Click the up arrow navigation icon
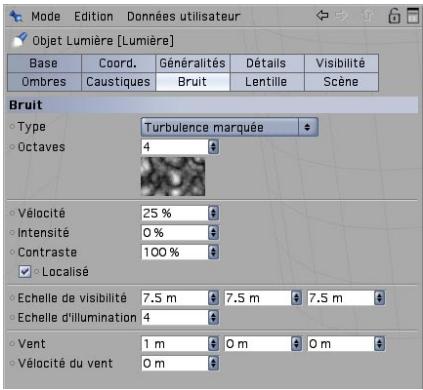 coord(367,16)
